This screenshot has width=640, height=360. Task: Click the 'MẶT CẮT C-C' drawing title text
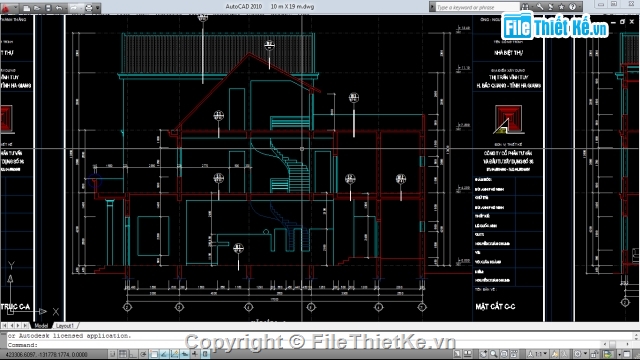tap(495, 307)
